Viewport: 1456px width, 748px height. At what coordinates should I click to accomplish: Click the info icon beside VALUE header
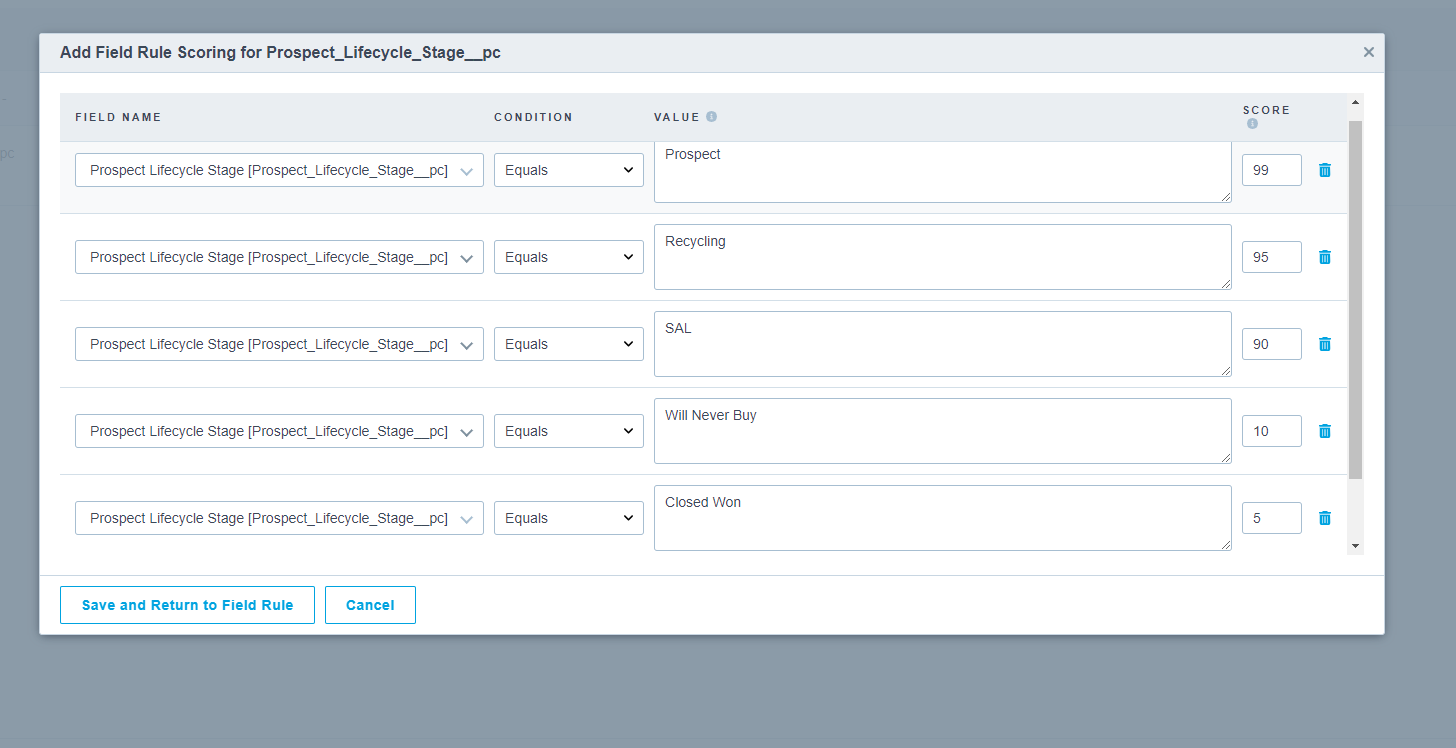coord(712,117)
